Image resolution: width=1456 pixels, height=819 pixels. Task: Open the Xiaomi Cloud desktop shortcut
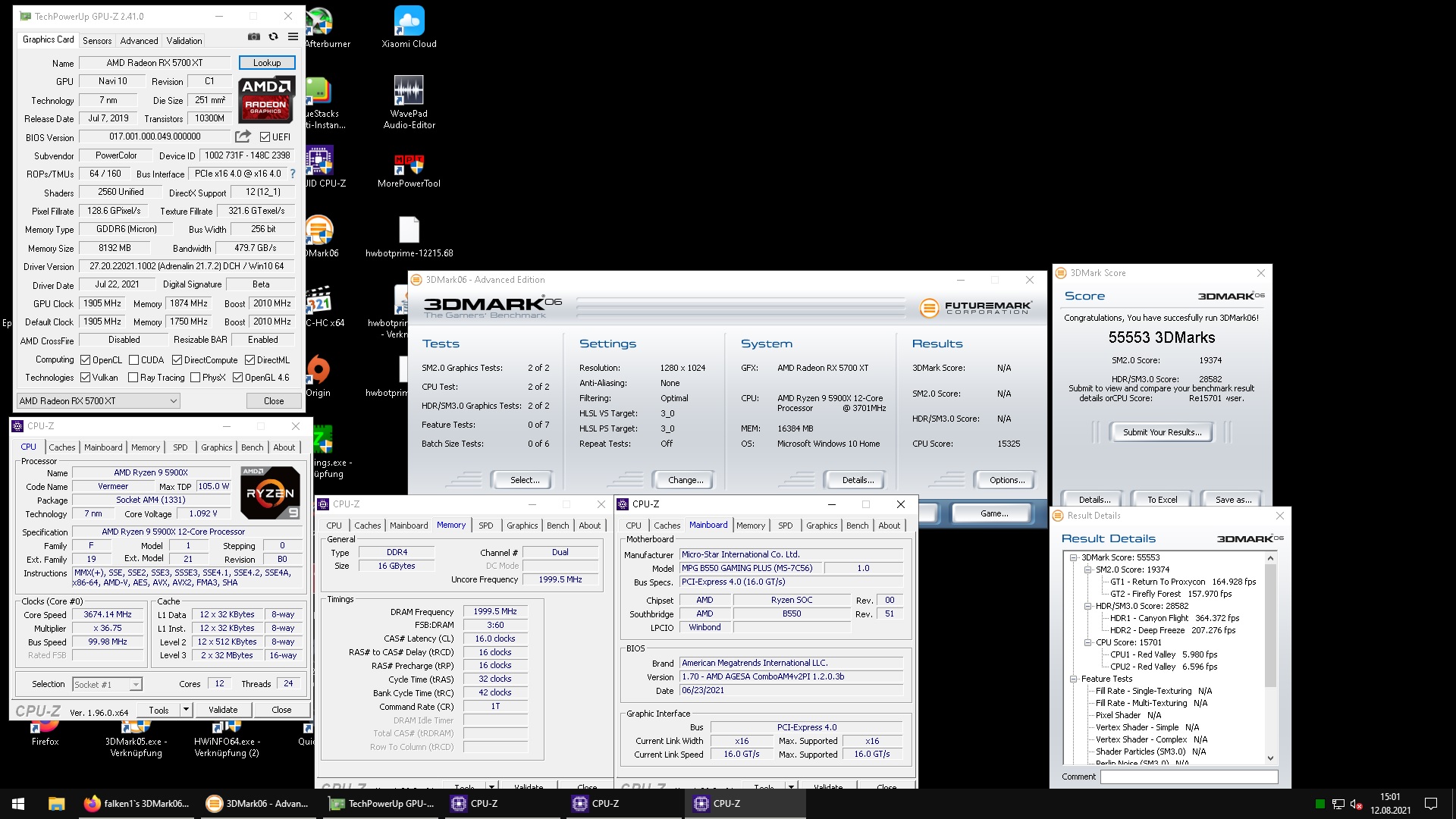[x=409, y=28]
